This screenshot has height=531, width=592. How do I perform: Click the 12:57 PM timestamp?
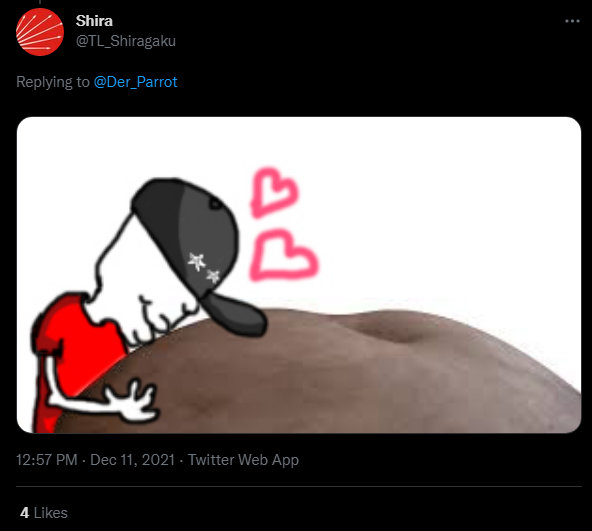[46, 460]
